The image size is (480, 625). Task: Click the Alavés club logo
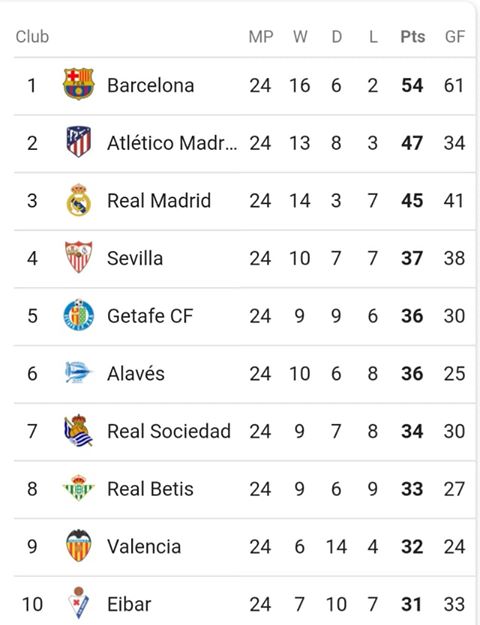click(x=79, y=373)
